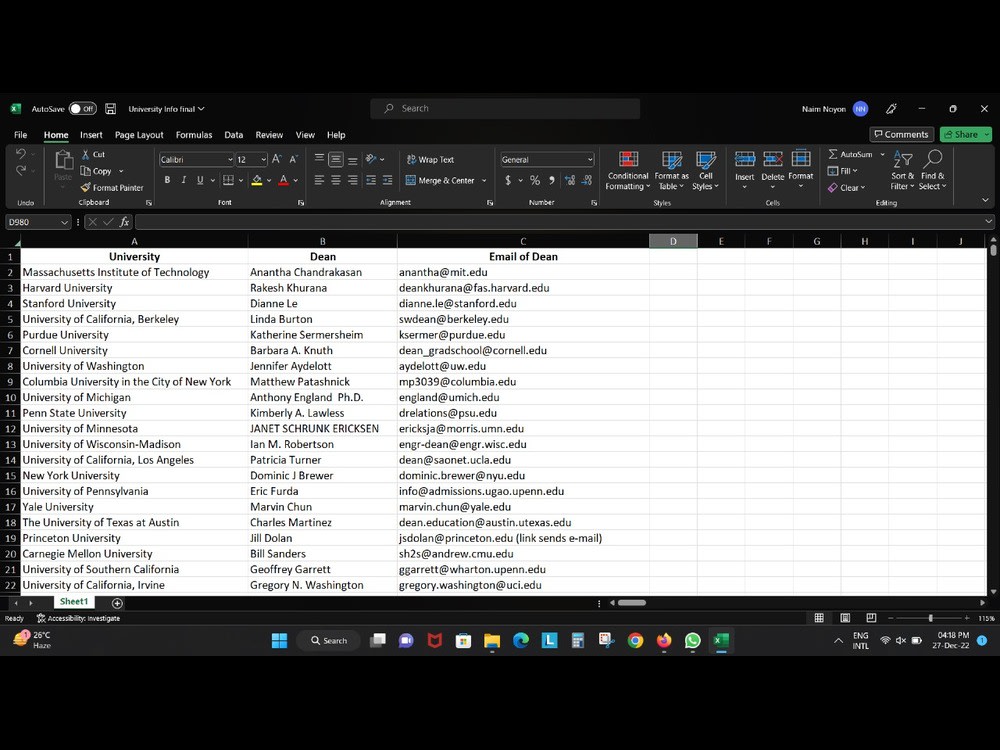The height and width of the screenshot is (750, 1000).
Task: Click the Borders icon
Action: 228,180
